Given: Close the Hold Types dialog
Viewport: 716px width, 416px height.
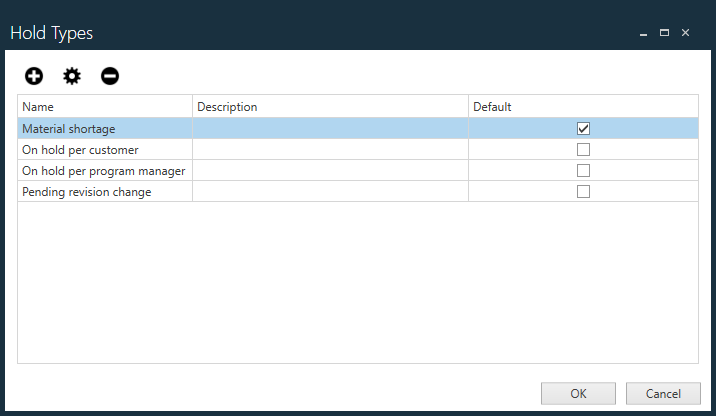Looking at the screenshot, I should pyautogui.click(x=686, y=33).
